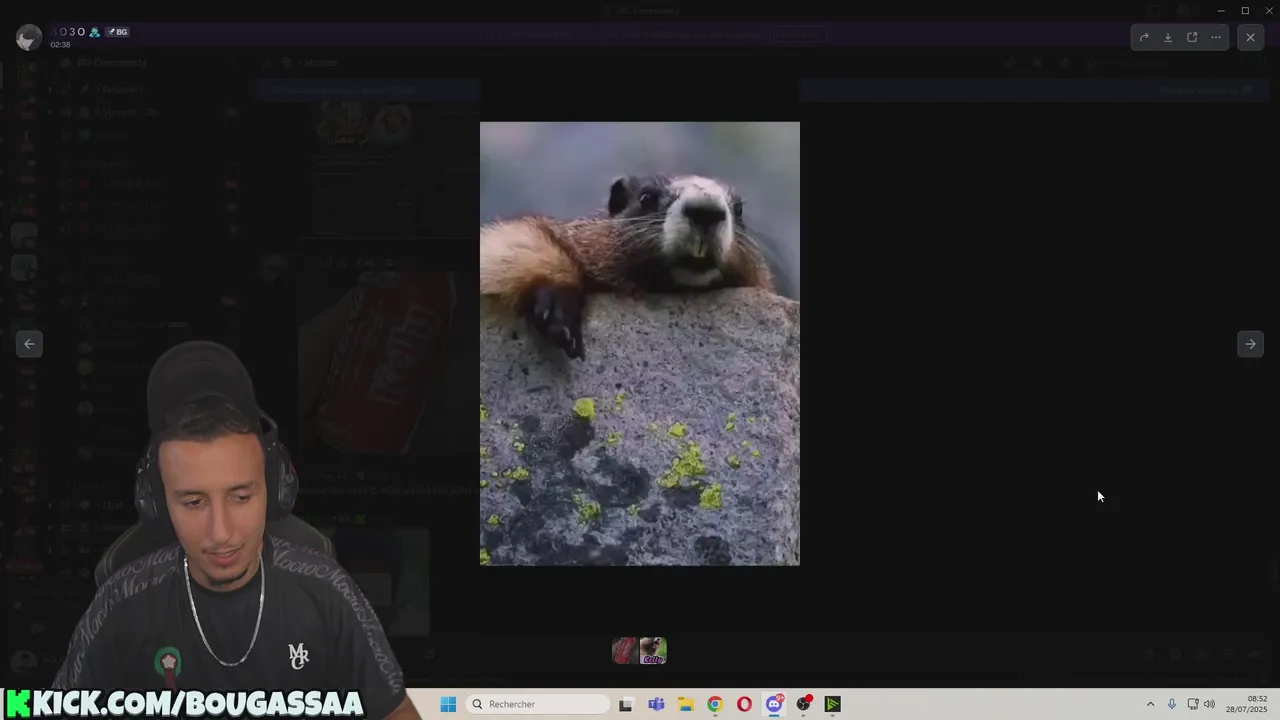Screen dimensions: 1280x720
Task: Select the marmot thumbnail below the image
Action: [x=653, y=651]
